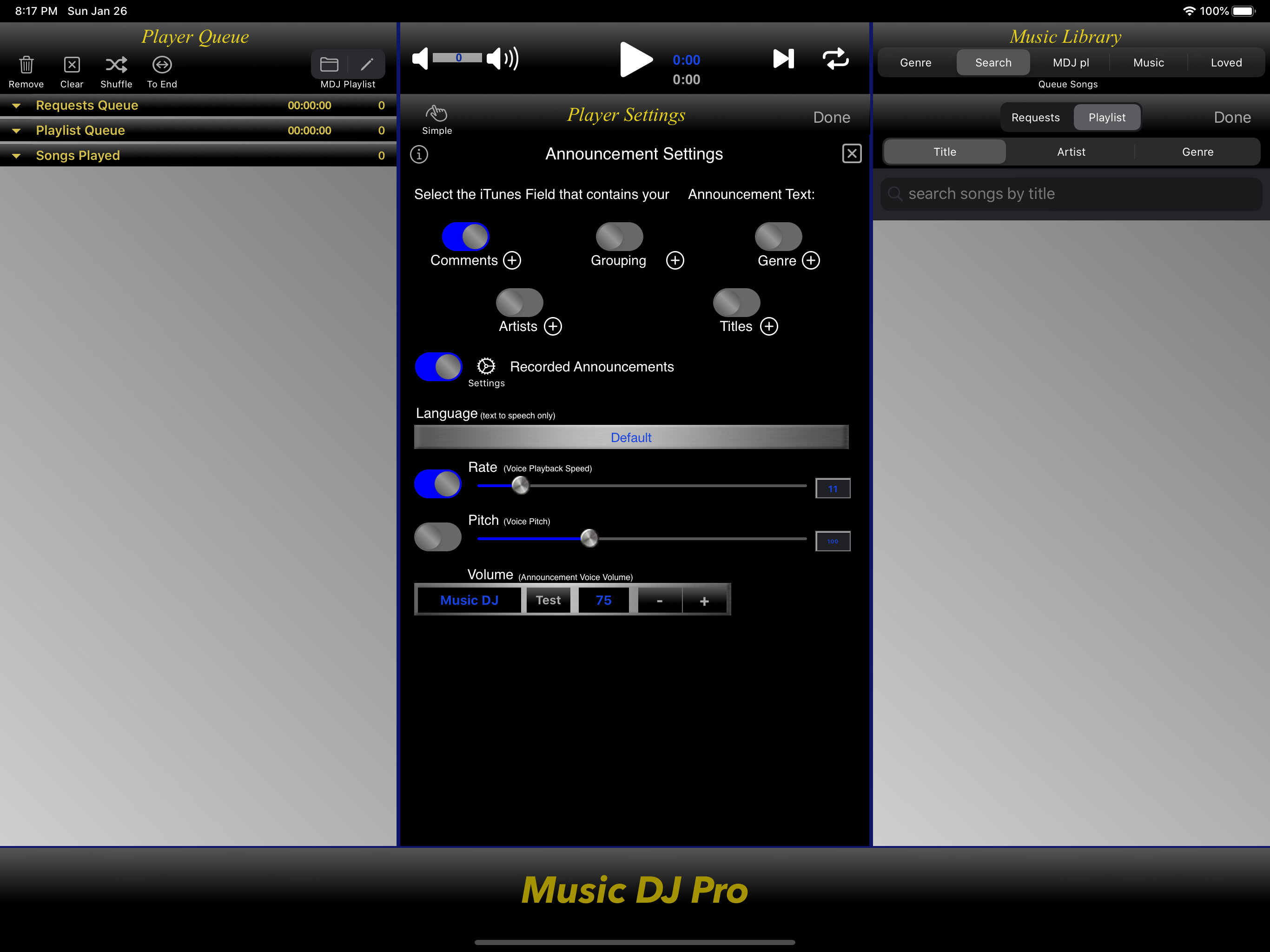1270x952 pixels.
Task: Enable the Grouping field toggle
Action: pyautogui.click(x=619, y=237)
